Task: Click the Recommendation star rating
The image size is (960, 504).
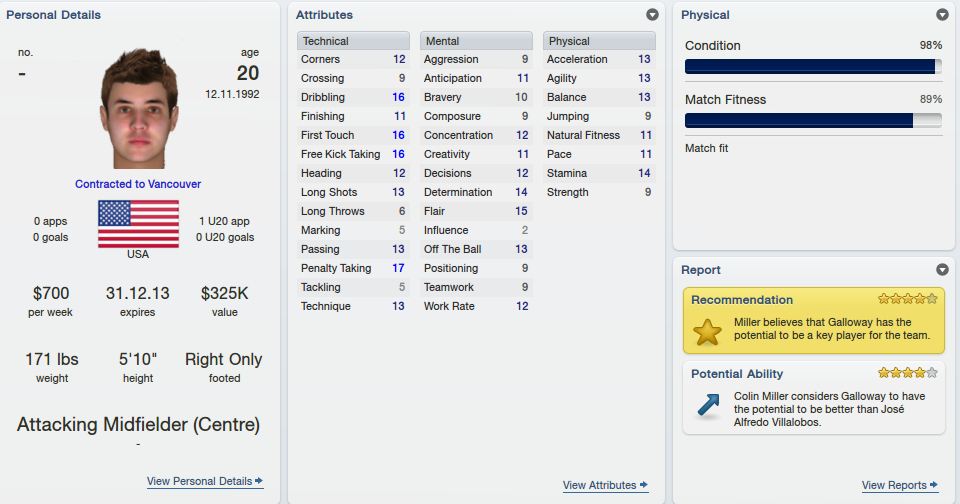Action: 907,299
